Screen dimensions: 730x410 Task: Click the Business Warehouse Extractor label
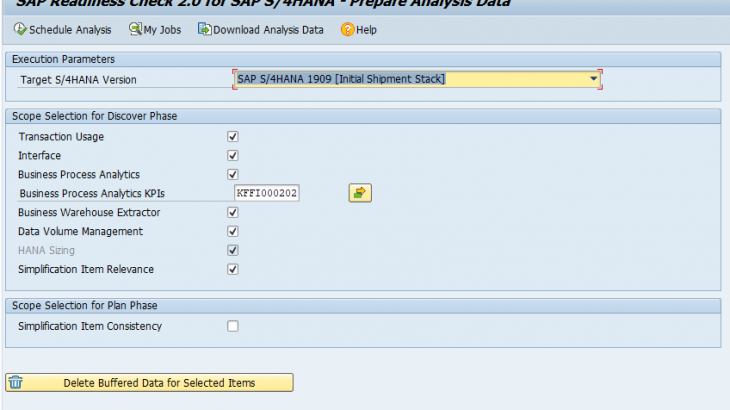pos(89,212)
